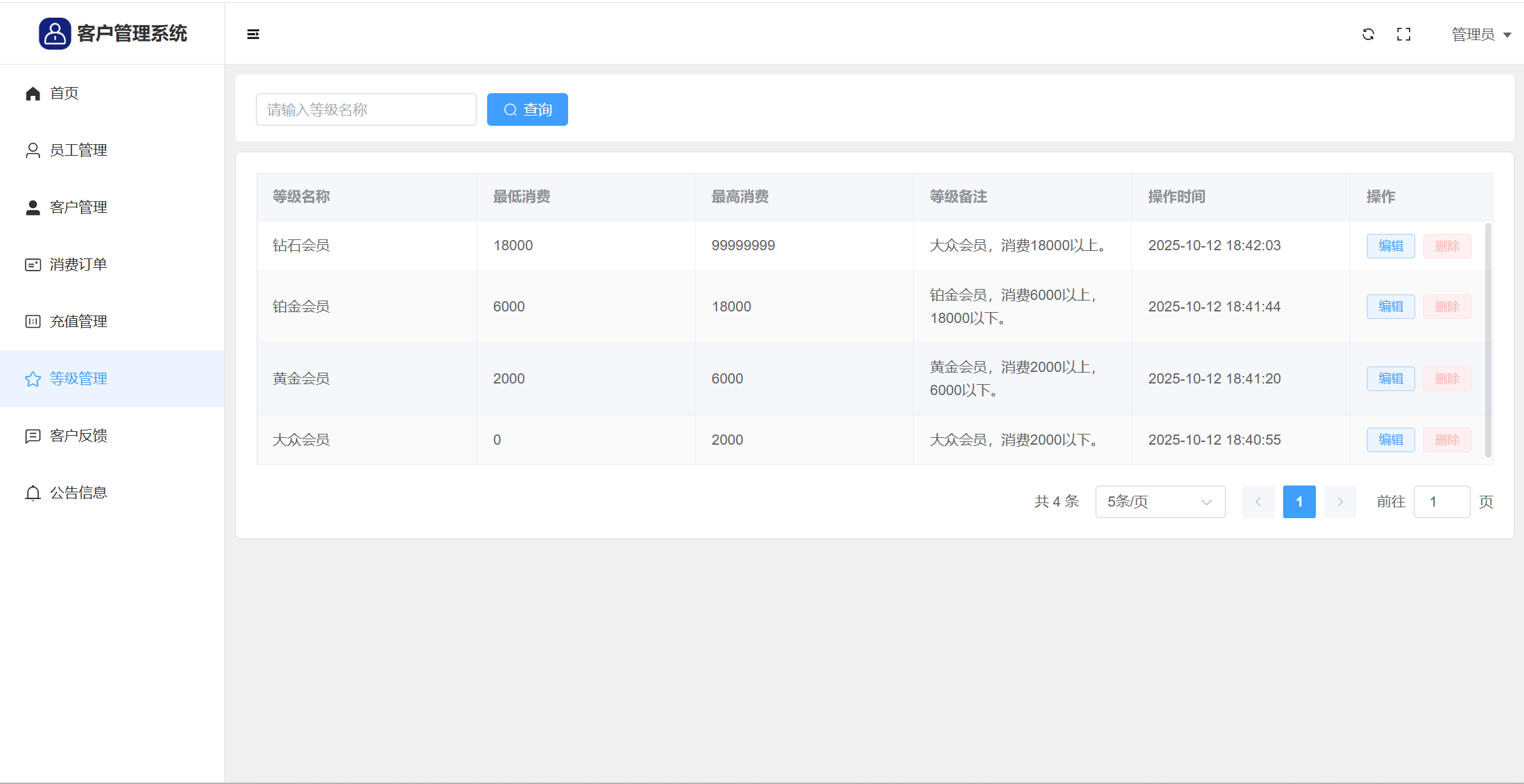The image size is (1524, 784).
Task: Click the 查询 search button
Action: (527, 109)
